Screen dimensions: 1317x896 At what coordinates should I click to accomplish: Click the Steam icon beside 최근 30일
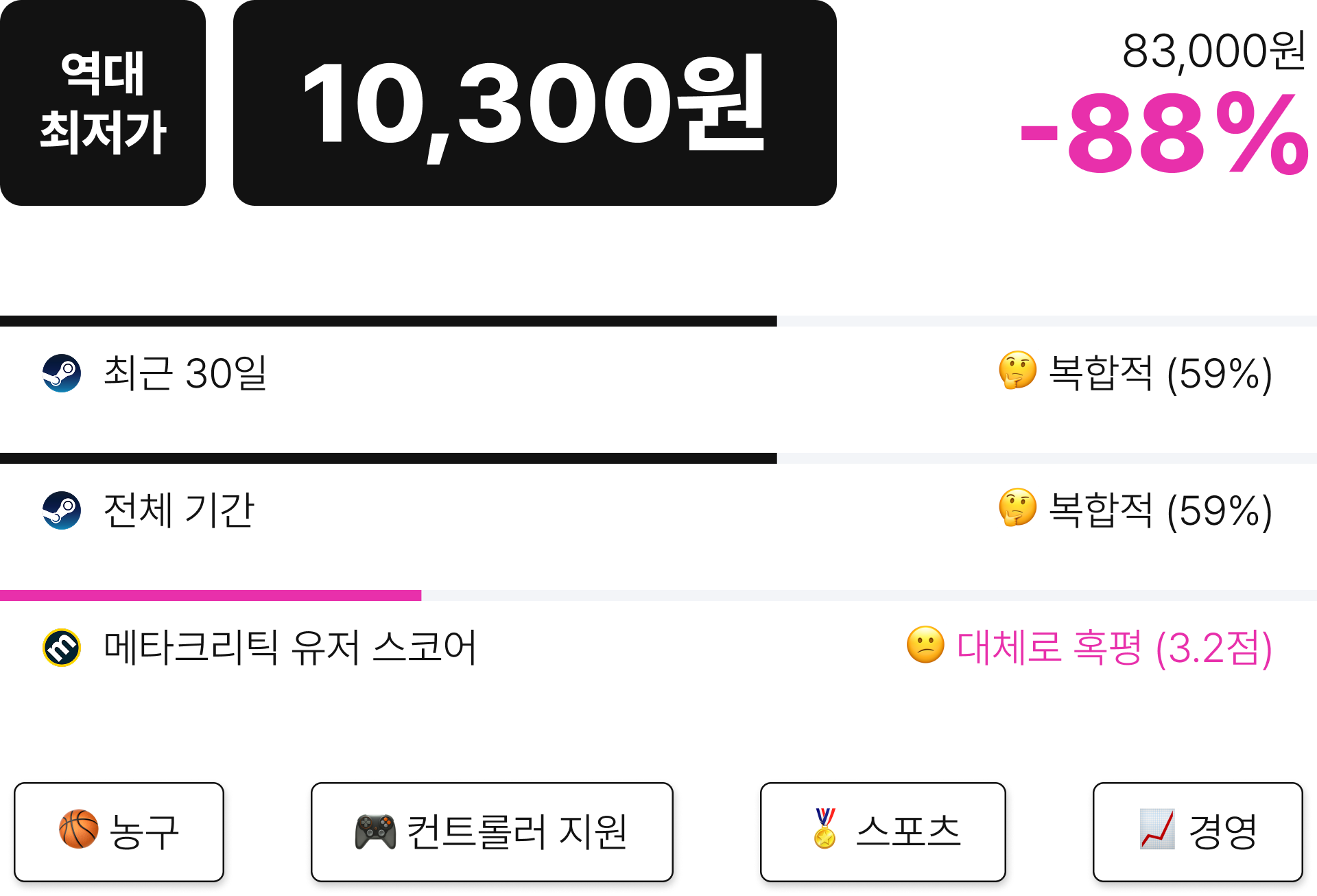click(62, 373)
